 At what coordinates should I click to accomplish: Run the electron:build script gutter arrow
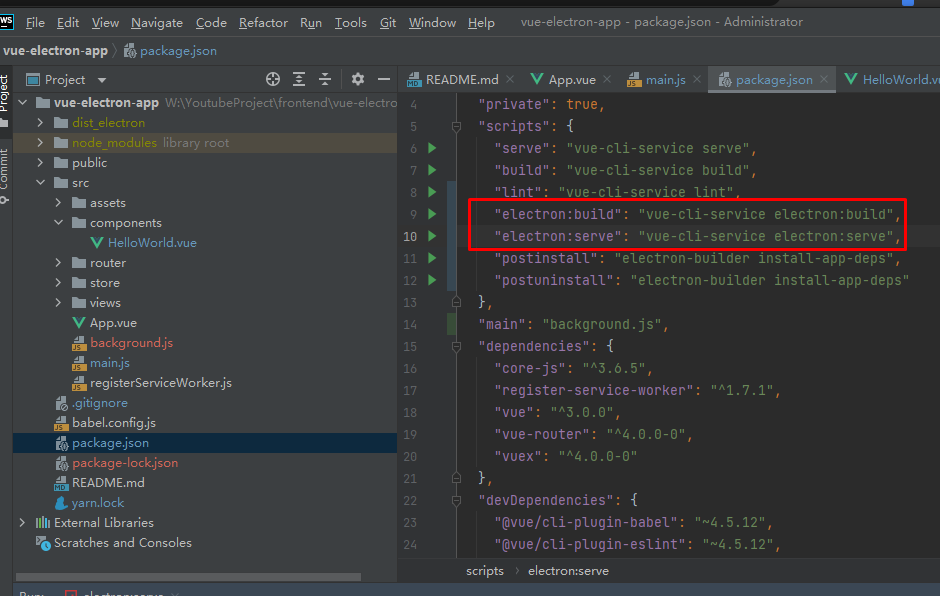coord(432,214)
